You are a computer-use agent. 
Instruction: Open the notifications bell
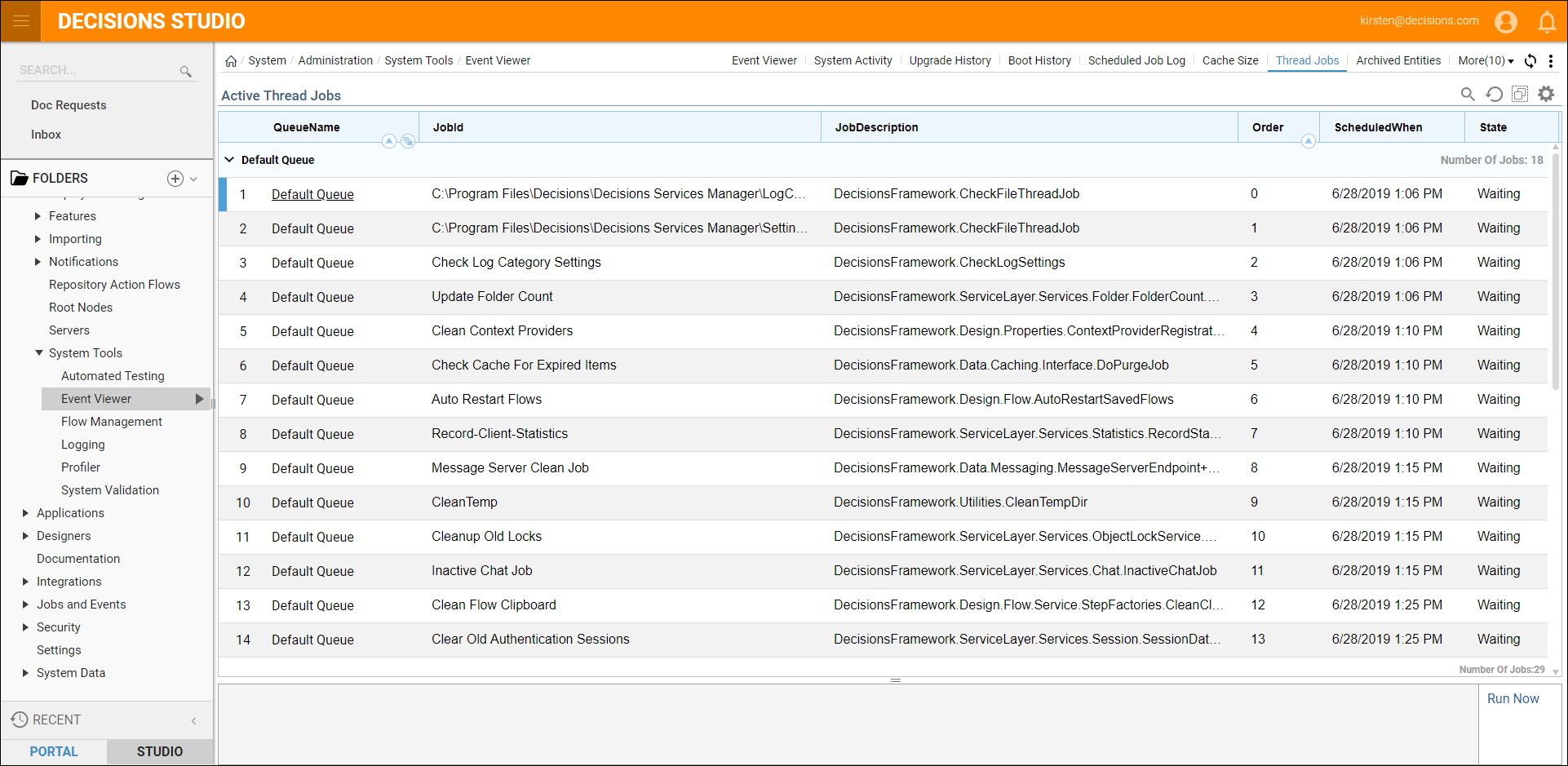coord(1547,22)
